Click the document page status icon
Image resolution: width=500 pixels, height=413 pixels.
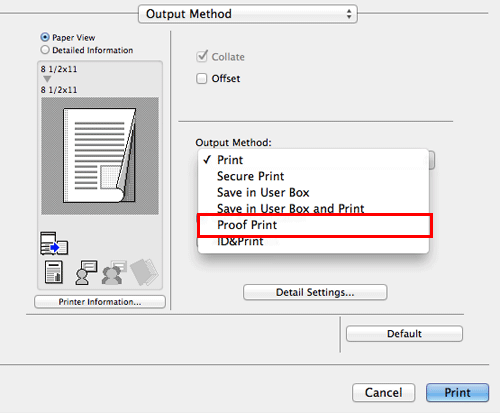click(54, 272)
